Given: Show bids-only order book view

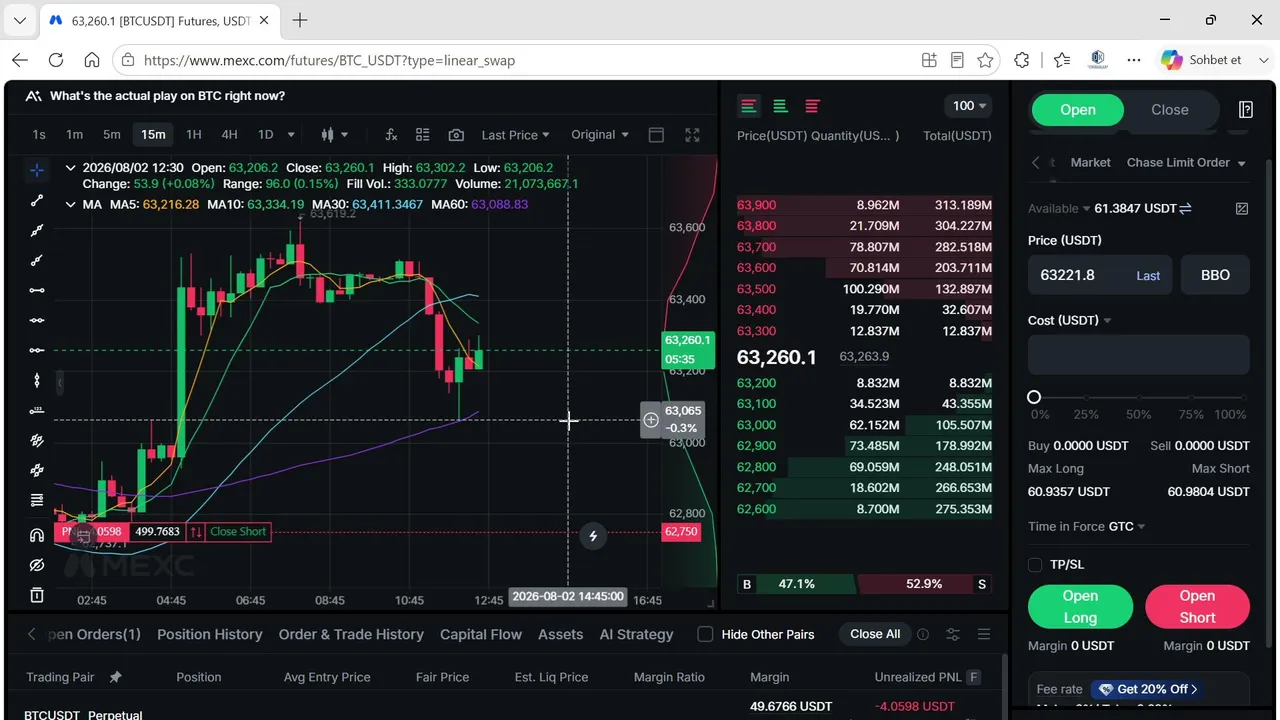Looking at the screenshot, I should pos(780,106).
